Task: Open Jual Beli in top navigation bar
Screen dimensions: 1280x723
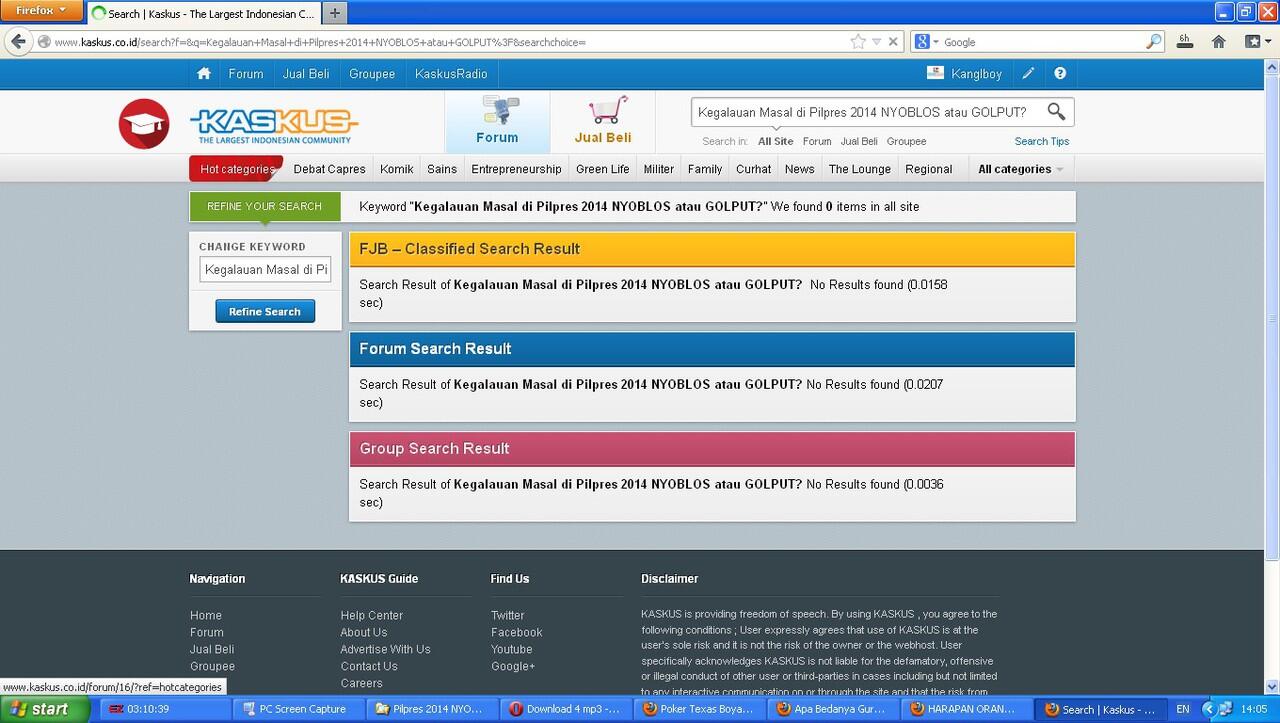Action: tap(306, 73)
